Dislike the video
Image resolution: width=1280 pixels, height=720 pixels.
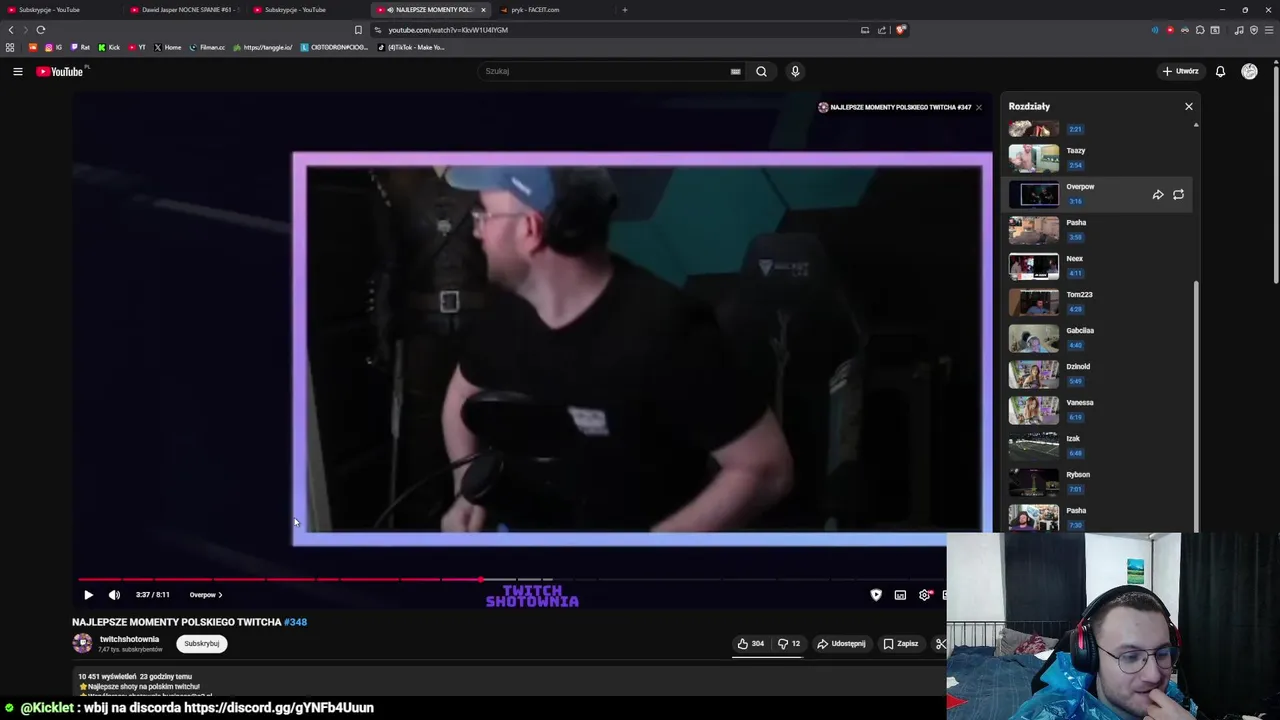click(x=789, y=644)
